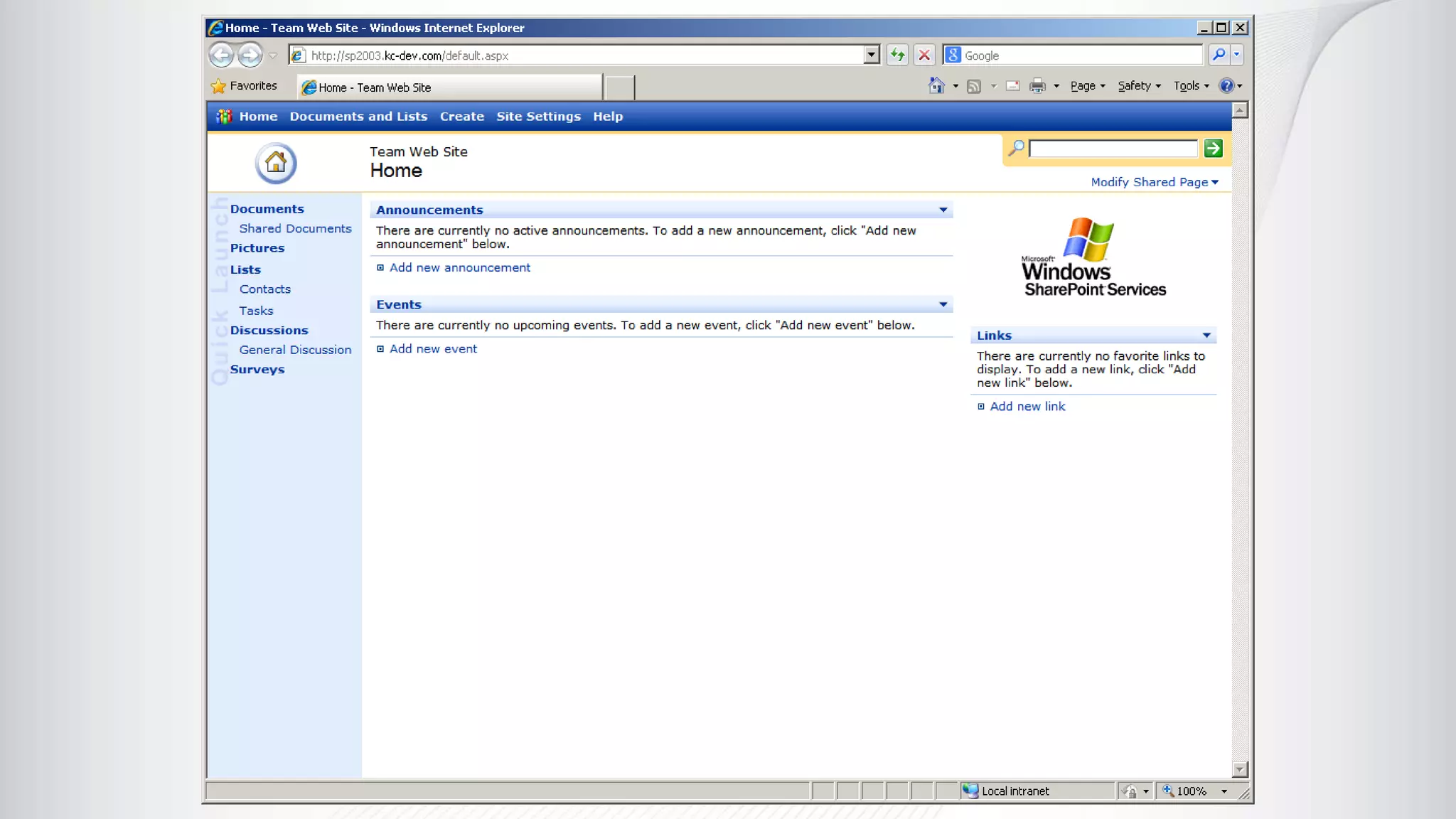Open Documents and Lists navigation item
The image size is (1456, 819).
tap(358, 117)
